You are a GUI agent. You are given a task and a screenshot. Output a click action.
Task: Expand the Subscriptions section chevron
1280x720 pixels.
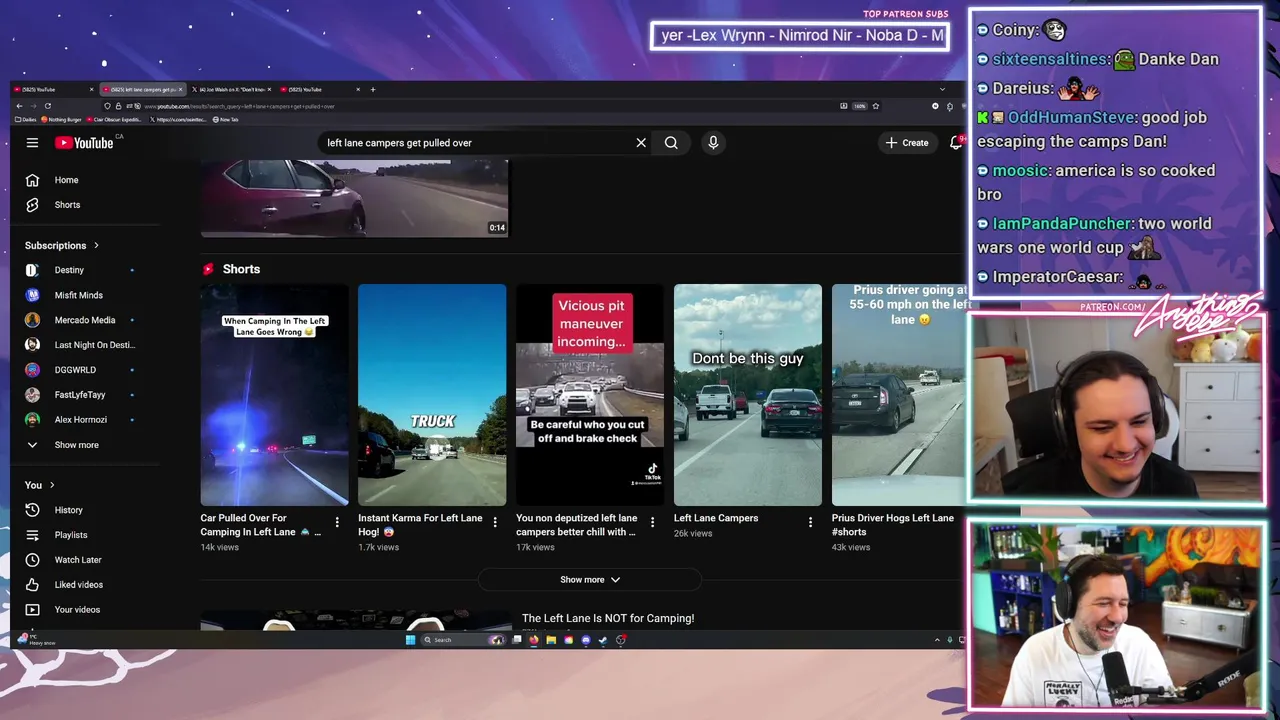click(x=96, y=246)
